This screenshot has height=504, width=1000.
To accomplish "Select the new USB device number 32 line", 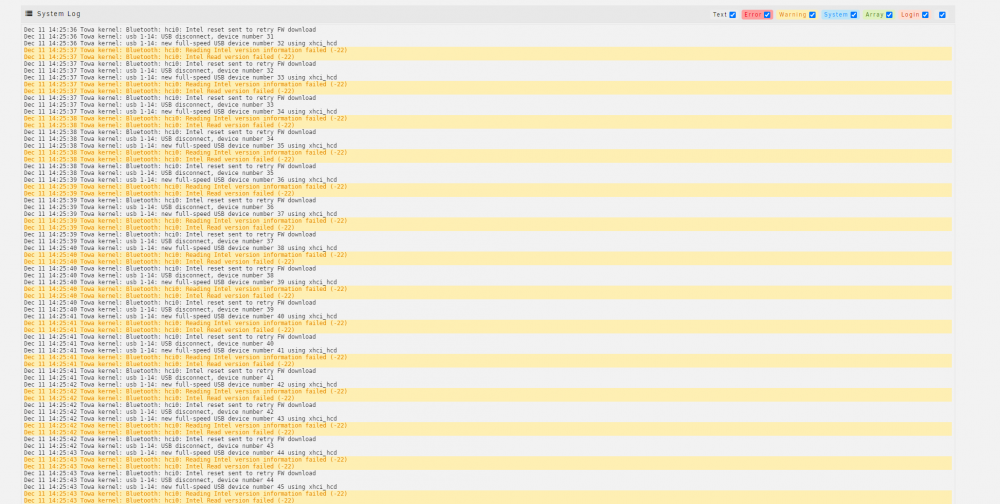I will coord(180,43).
